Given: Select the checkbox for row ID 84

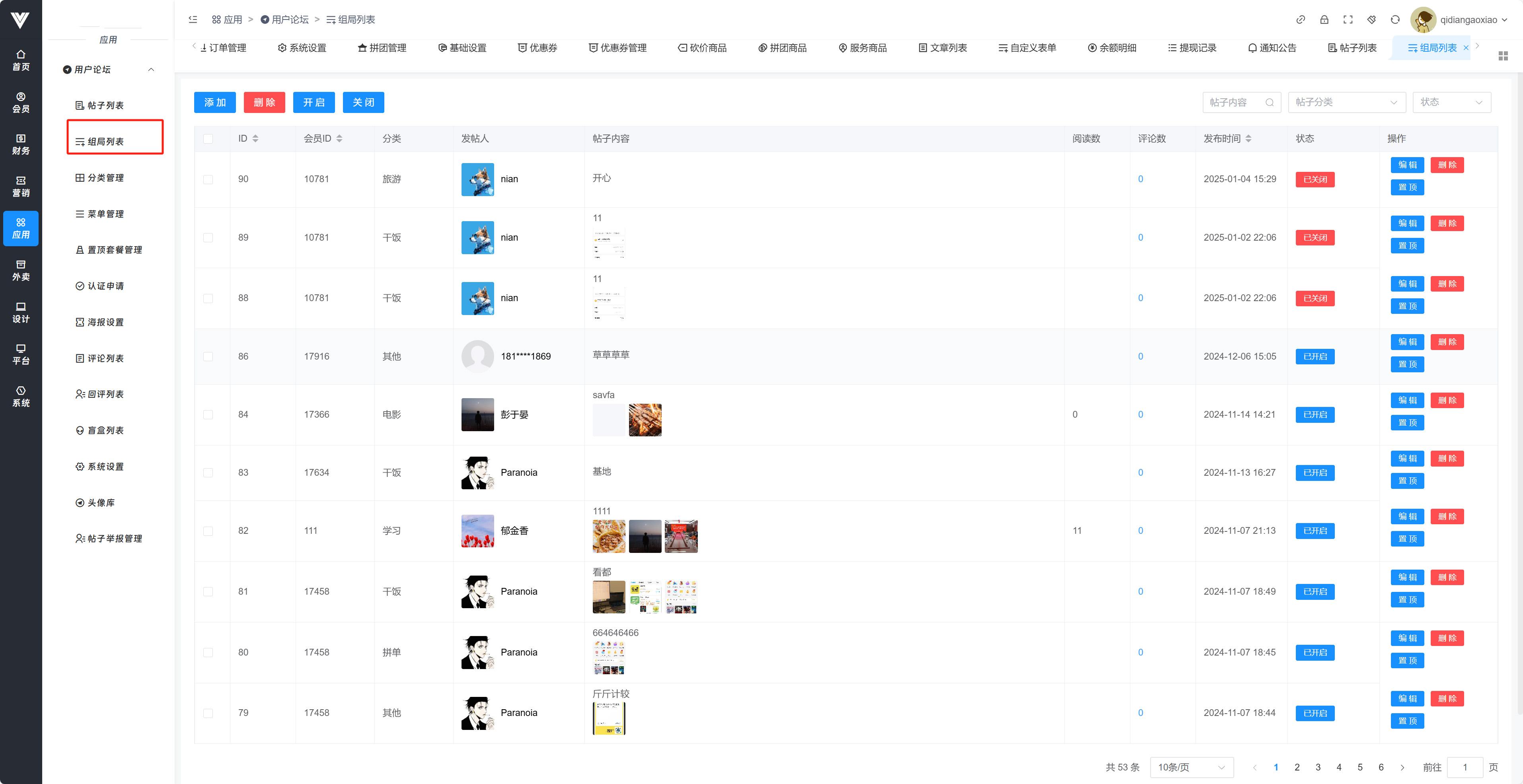Looking at the screenshot, I should (208, 414).
